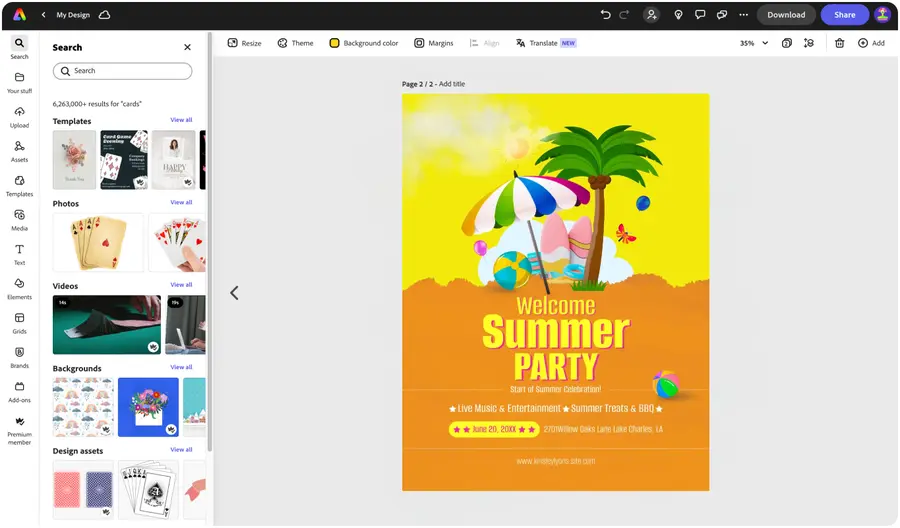This screenshot has width=900, height=528.
Task: Open Assets in the sidebar
Action: tap(20, 152)
